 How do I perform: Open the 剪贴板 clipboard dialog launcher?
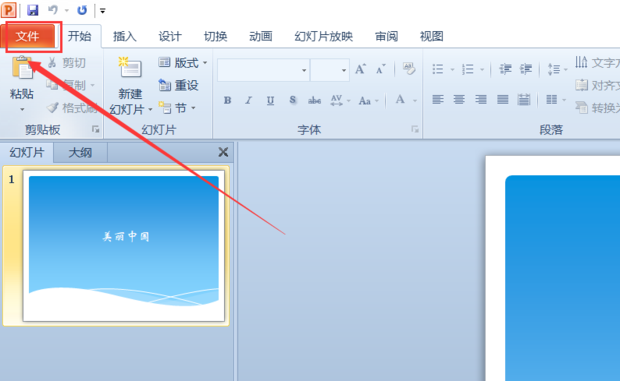point(96,129)
